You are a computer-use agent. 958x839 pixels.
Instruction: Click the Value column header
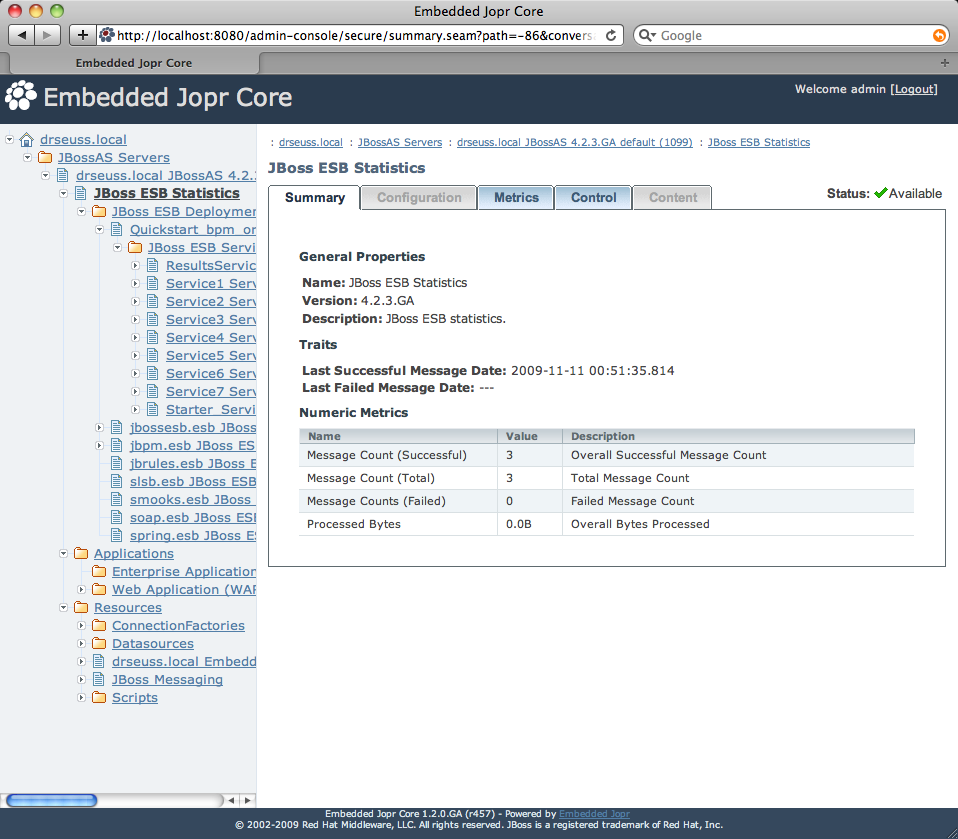530,436
